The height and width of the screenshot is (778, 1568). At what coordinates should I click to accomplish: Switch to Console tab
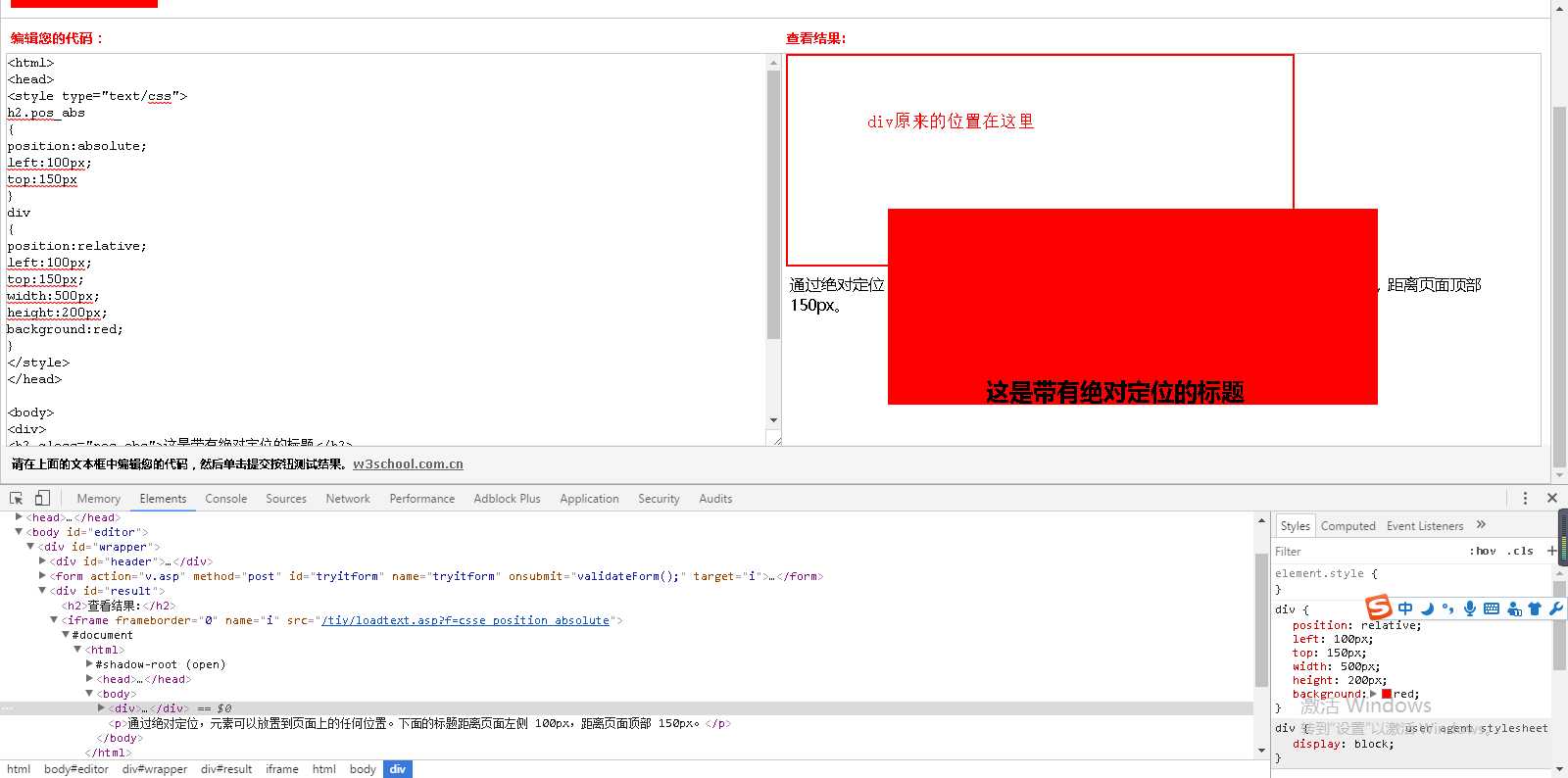point(226,499)
